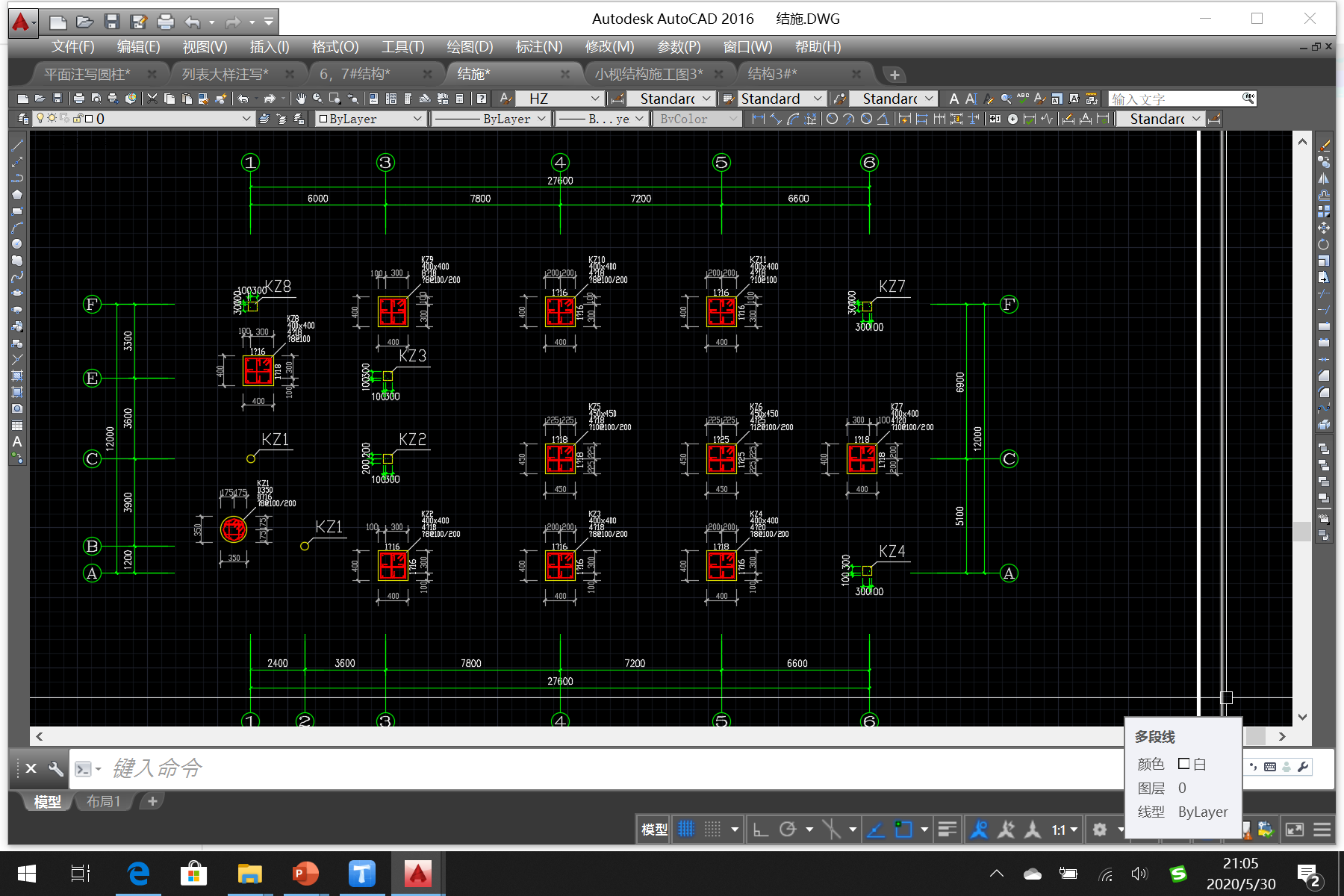Open the workspace switching gear icon
1344x896 pixels.
[x=1100, y=830]
